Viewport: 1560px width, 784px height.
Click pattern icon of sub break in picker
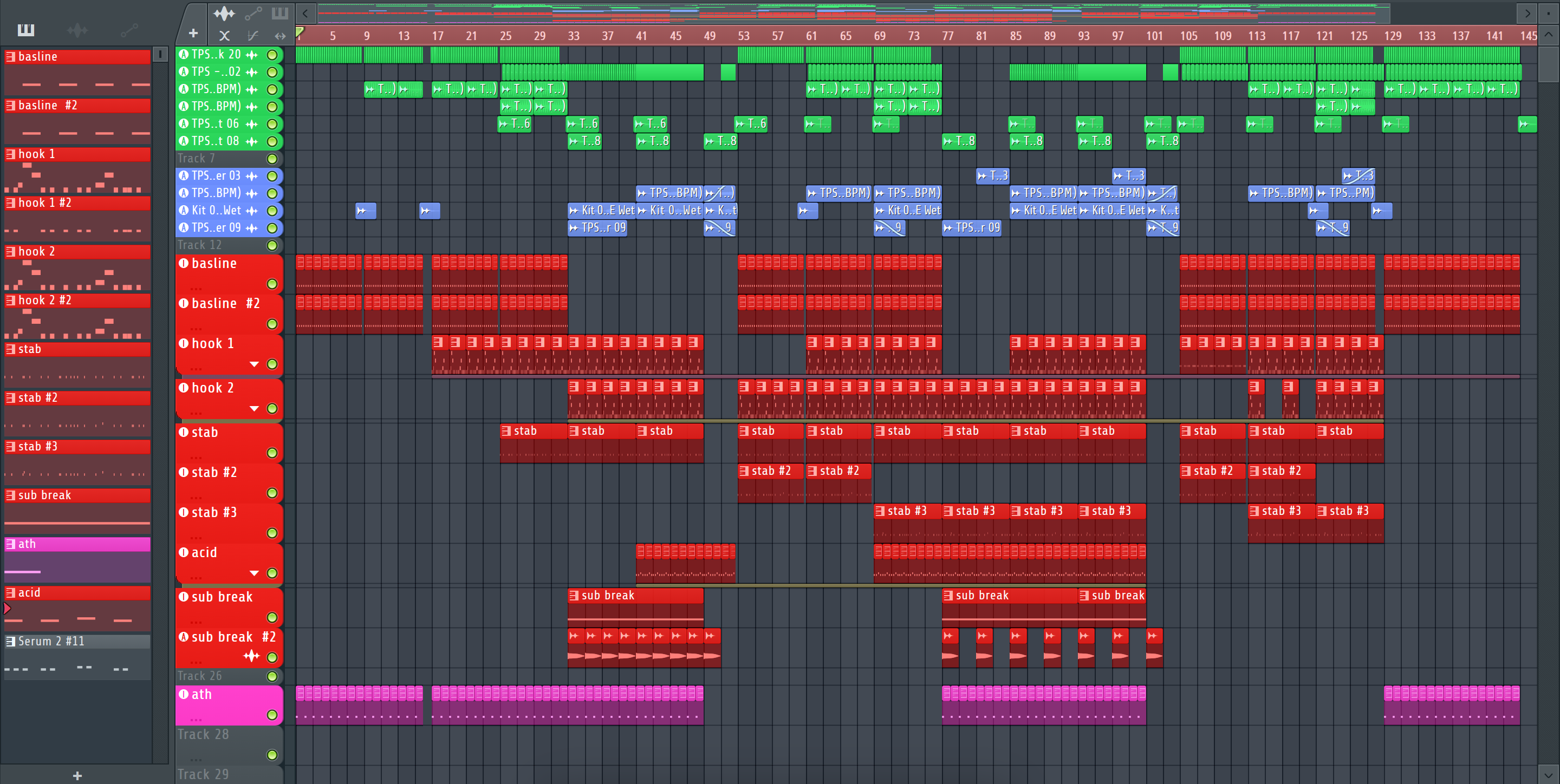[11, 495]
